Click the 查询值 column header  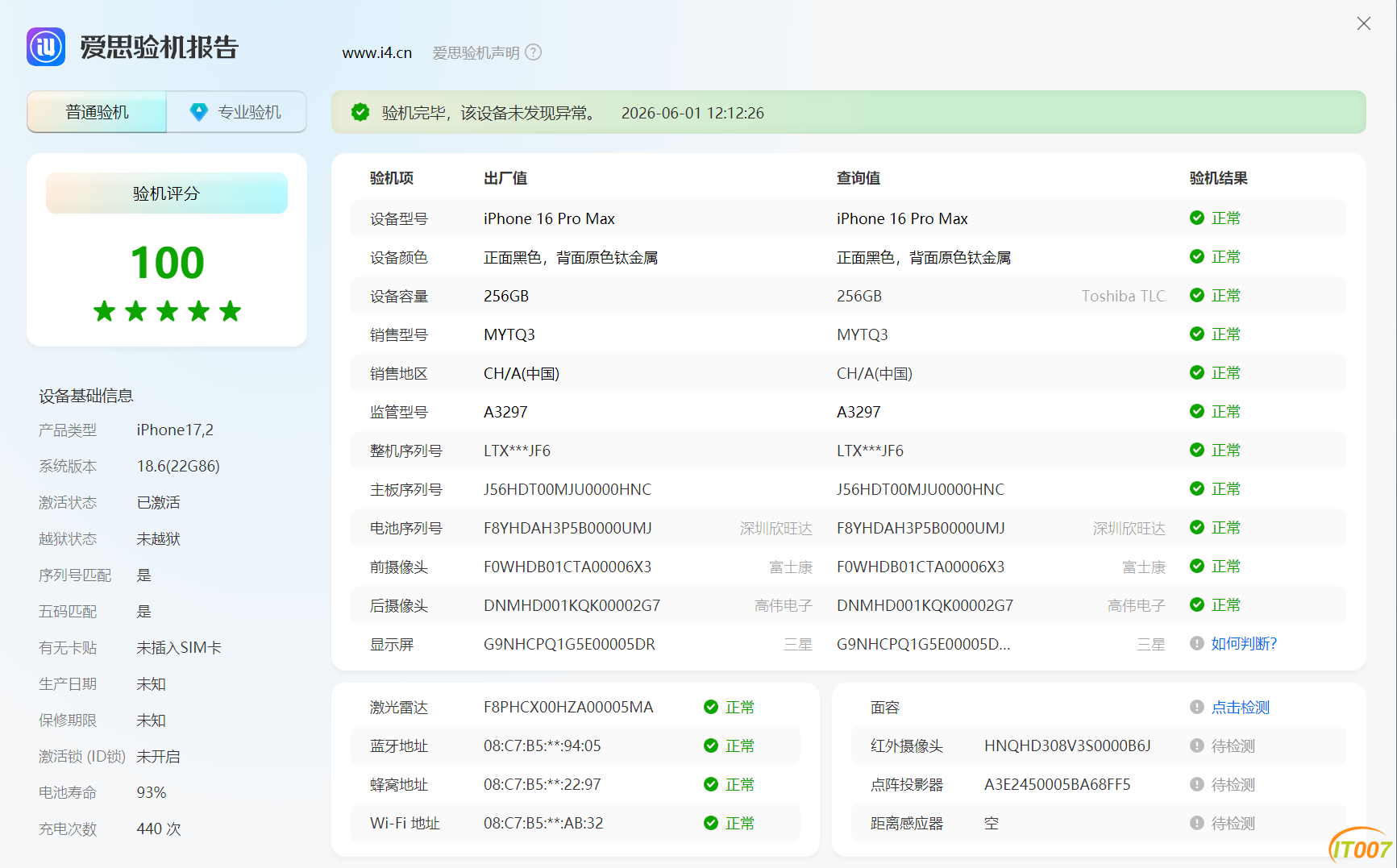(859, 178)
